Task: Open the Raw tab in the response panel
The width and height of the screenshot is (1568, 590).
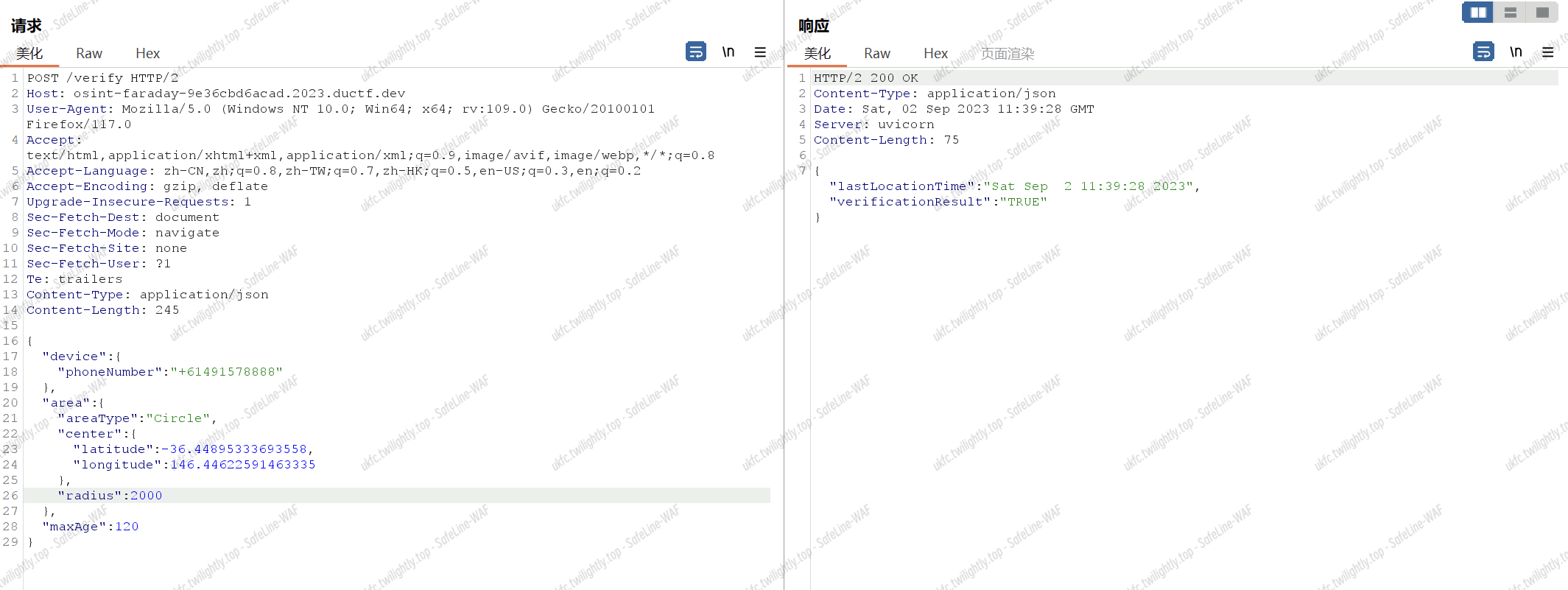Action: pos(876,53)
